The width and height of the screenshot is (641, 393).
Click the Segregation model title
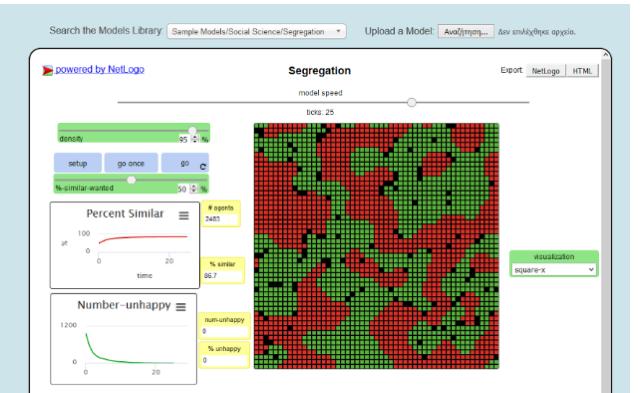319,71
